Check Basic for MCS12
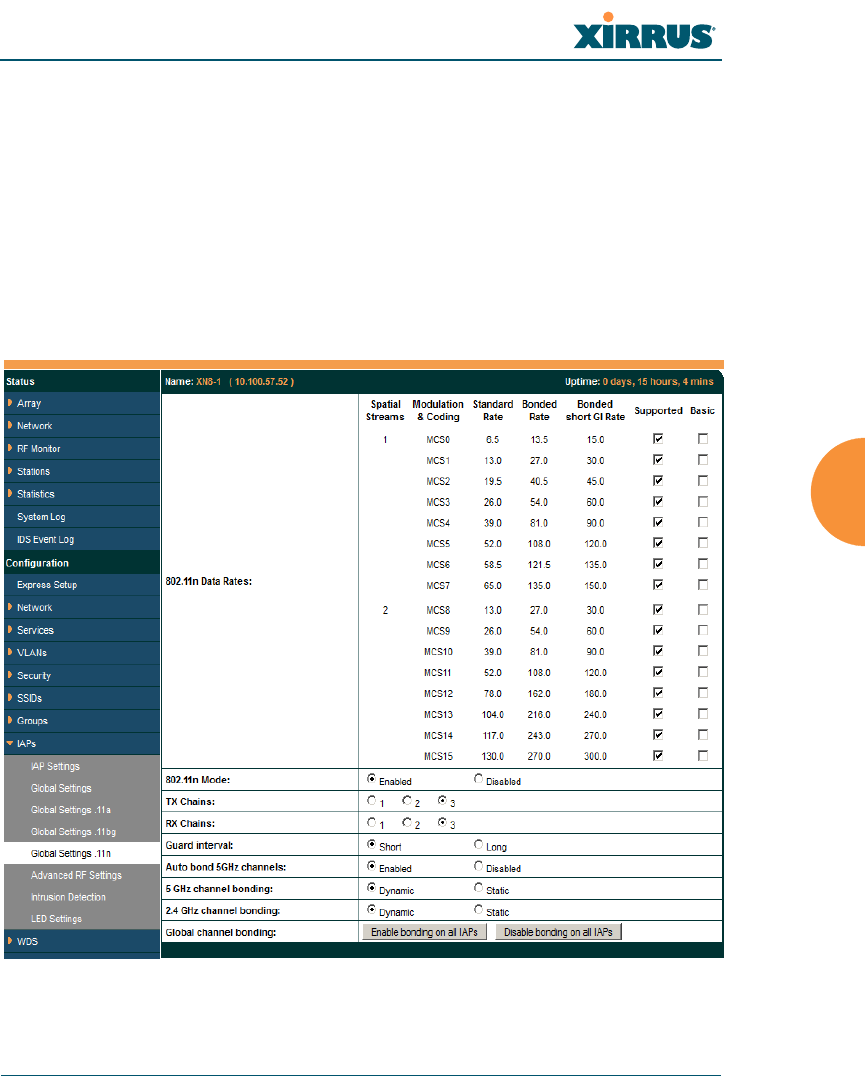The height and width of the screenshot is (1076, 865). coord(702,693)
